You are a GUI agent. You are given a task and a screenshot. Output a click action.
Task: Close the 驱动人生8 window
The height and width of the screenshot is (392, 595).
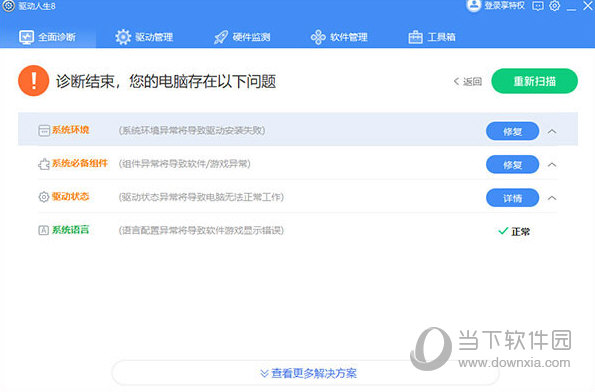587,6
